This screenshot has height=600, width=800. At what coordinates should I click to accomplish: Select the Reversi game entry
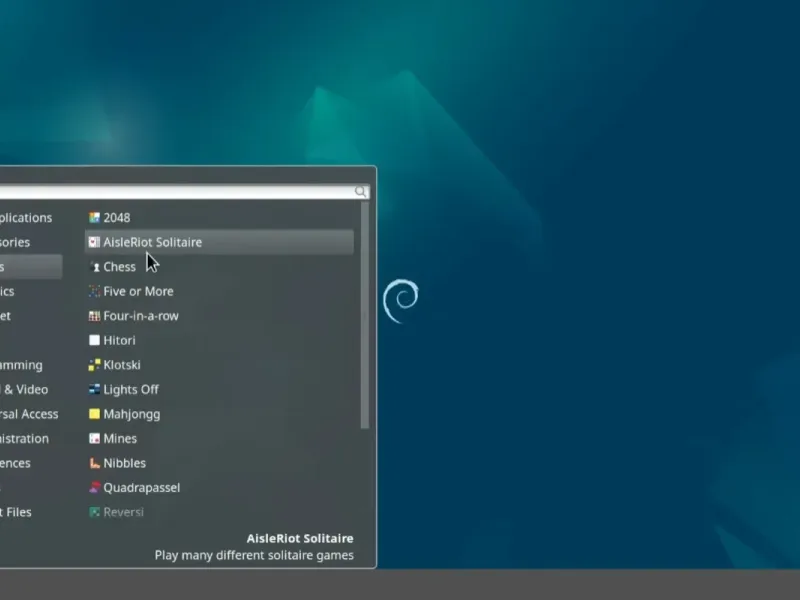(219, 512)
